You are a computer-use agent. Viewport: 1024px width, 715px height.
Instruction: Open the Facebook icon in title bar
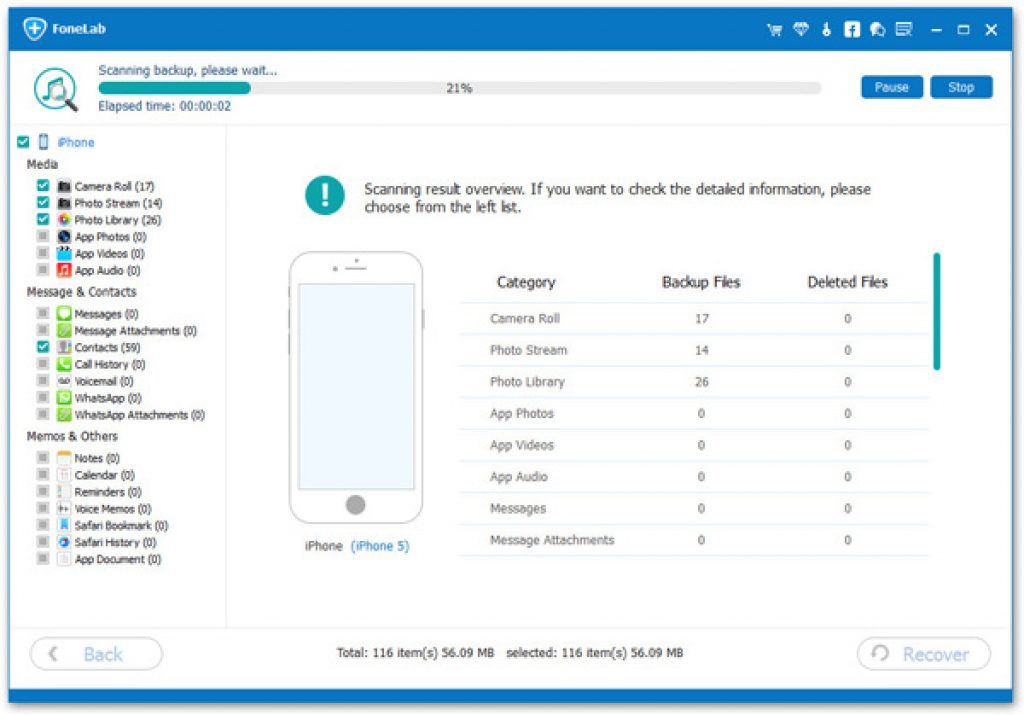coord(852,29)
